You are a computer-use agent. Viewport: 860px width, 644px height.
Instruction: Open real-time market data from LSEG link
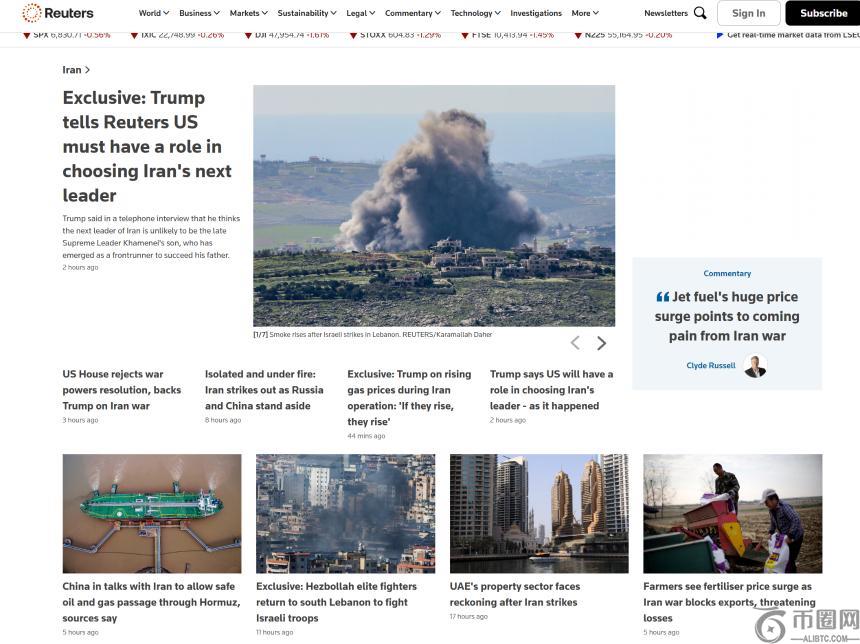(x=788, y=35)
